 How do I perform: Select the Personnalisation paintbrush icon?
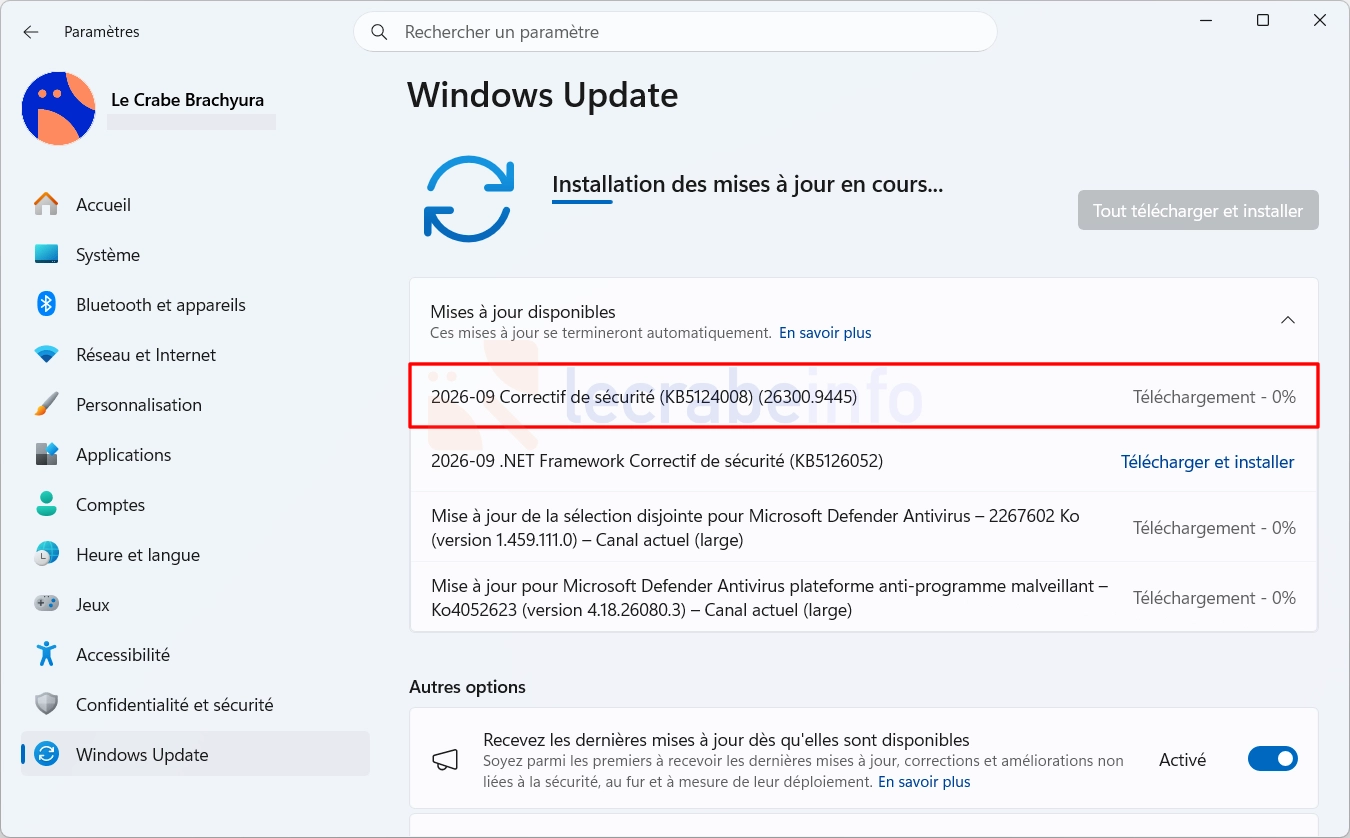tap(46, 404)
